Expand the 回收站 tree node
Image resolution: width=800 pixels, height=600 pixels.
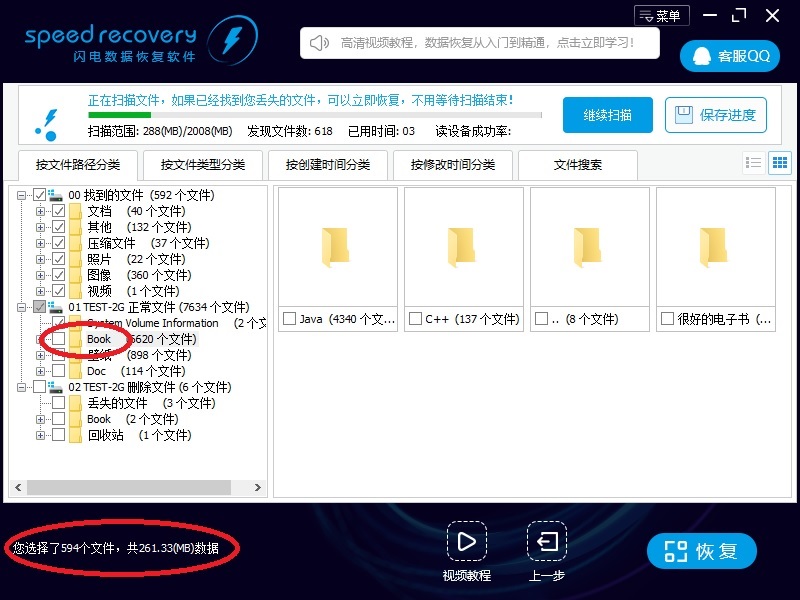pos(40,435)
